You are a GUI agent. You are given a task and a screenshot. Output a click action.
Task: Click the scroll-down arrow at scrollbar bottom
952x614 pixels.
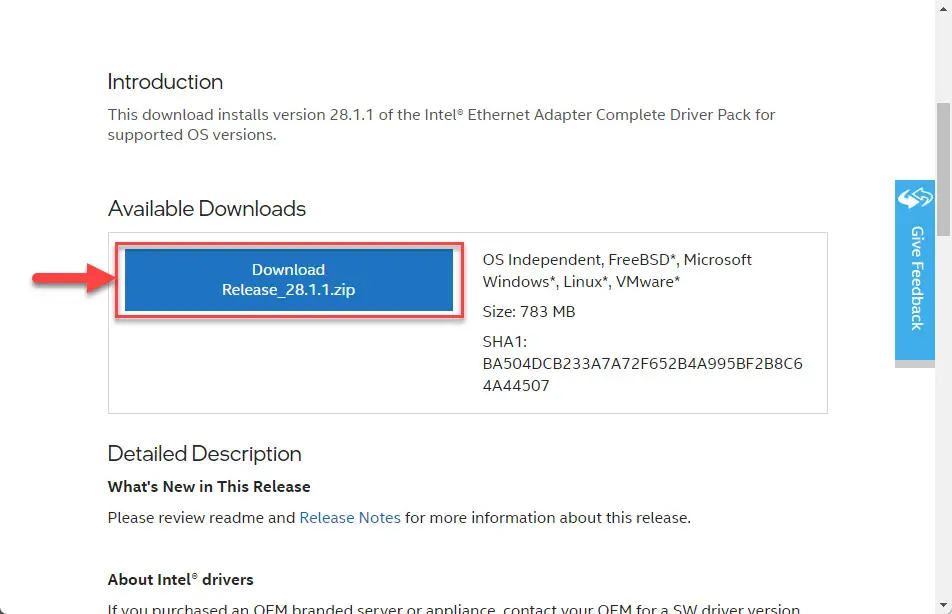click(x=943, y=605)
